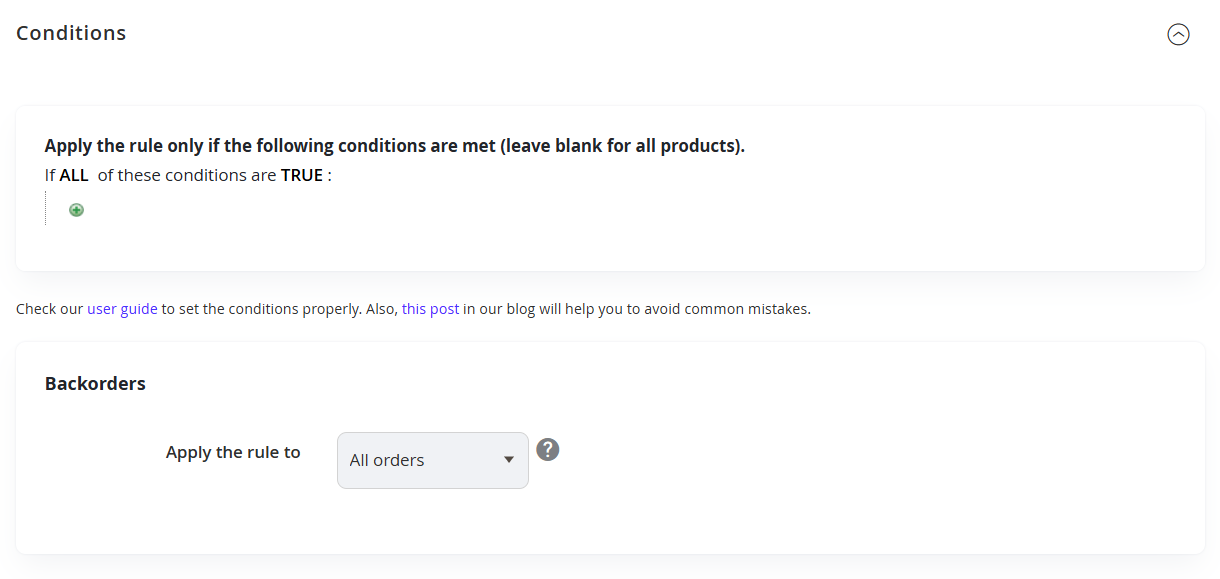
Task: Click the dotted condition tree line
Action: coord(46,208)
